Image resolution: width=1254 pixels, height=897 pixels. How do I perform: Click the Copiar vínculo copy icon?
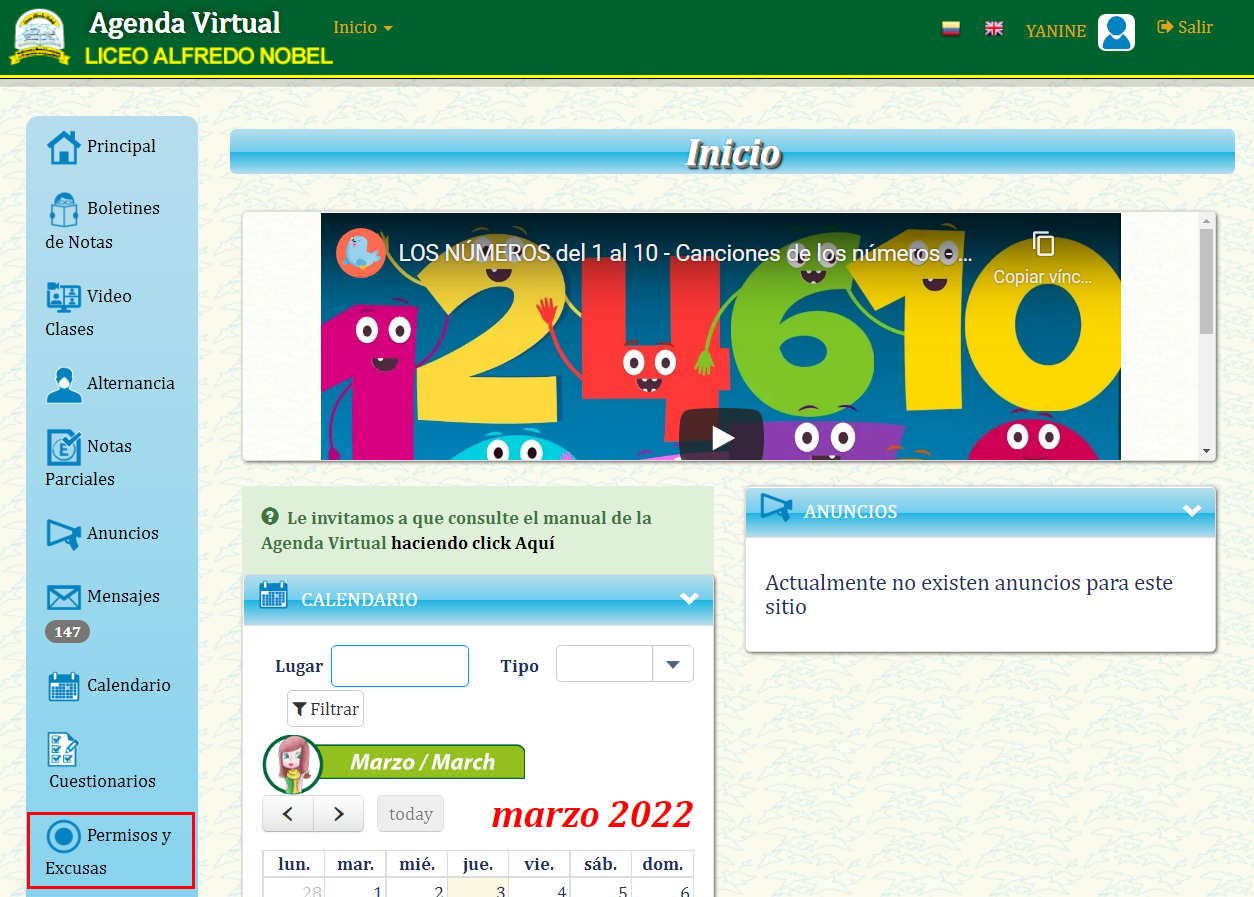[1043, 244]
